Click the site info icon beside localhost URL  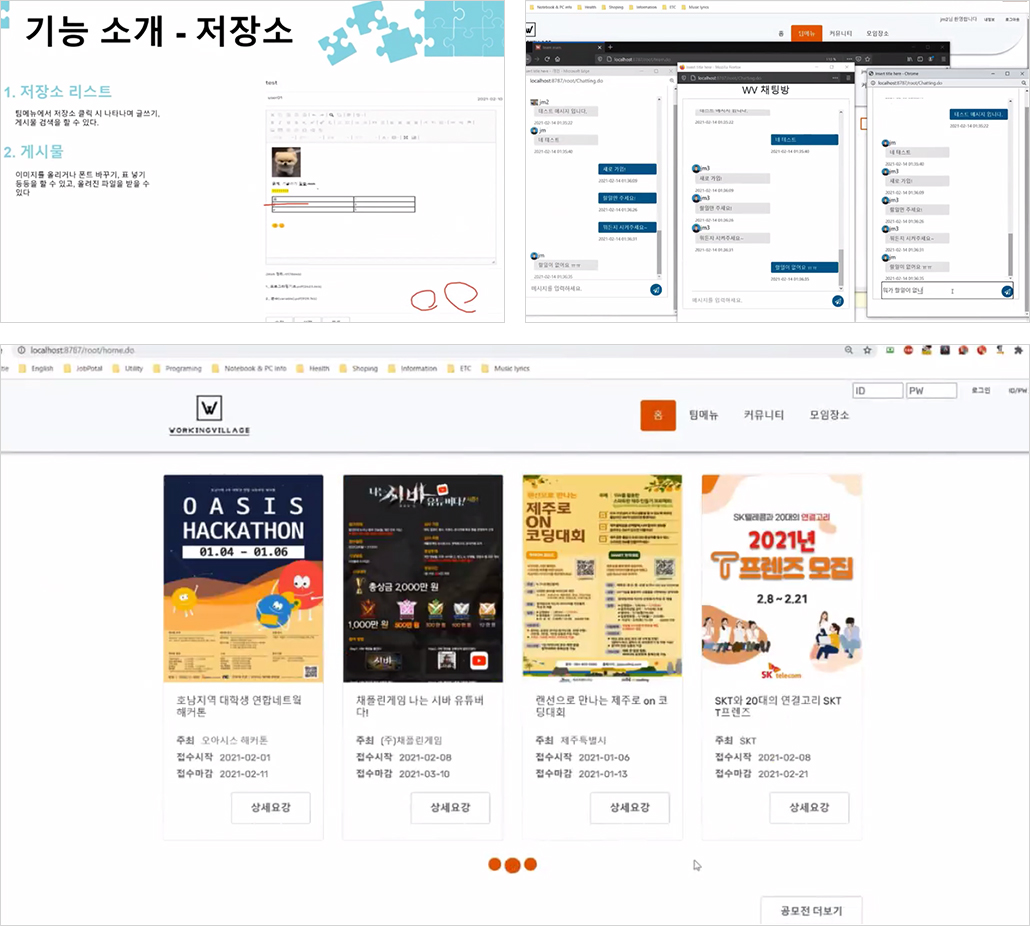coord(21,350)
